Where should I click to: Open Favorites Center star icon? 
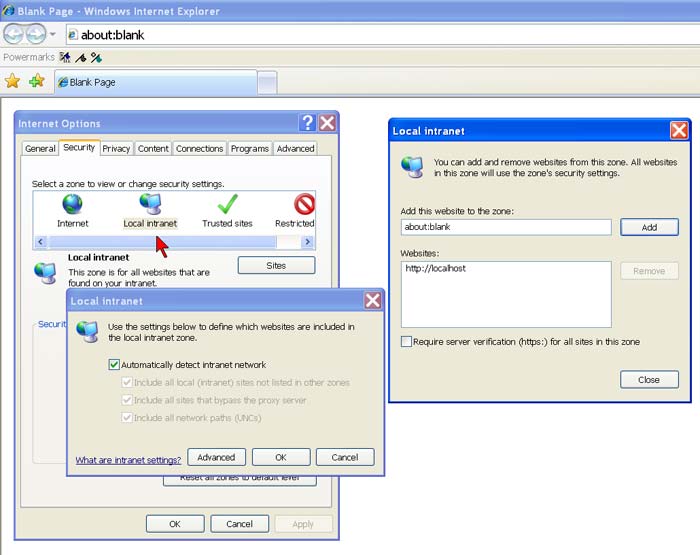pyautogui.click(x=12, y=81)
